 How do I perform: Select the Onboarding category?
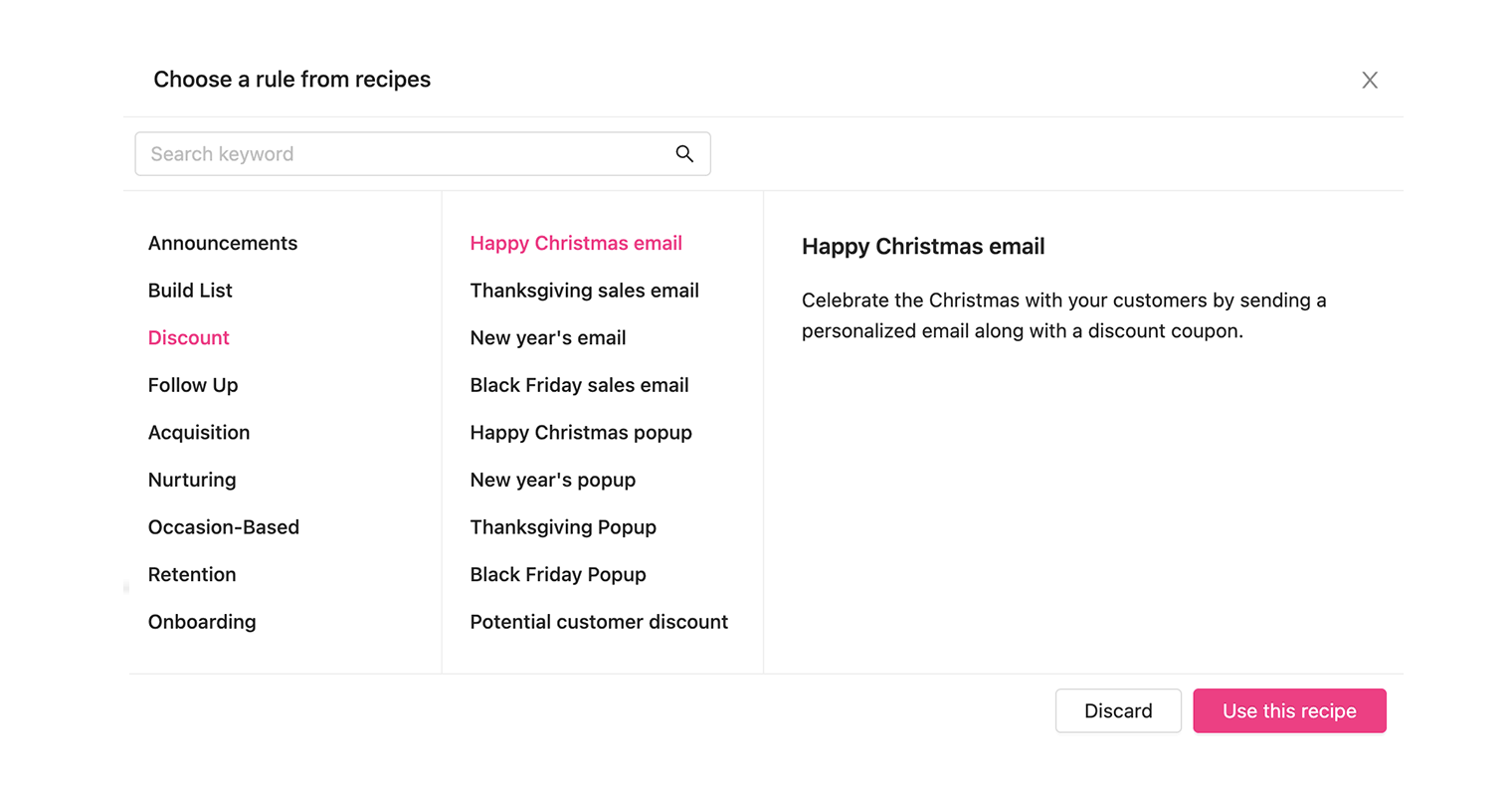202,622
